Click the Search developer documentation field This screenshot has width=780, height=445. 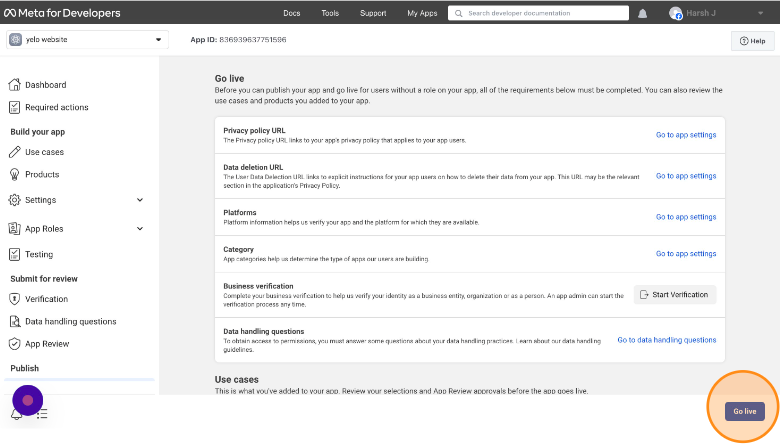pos(539,14)
